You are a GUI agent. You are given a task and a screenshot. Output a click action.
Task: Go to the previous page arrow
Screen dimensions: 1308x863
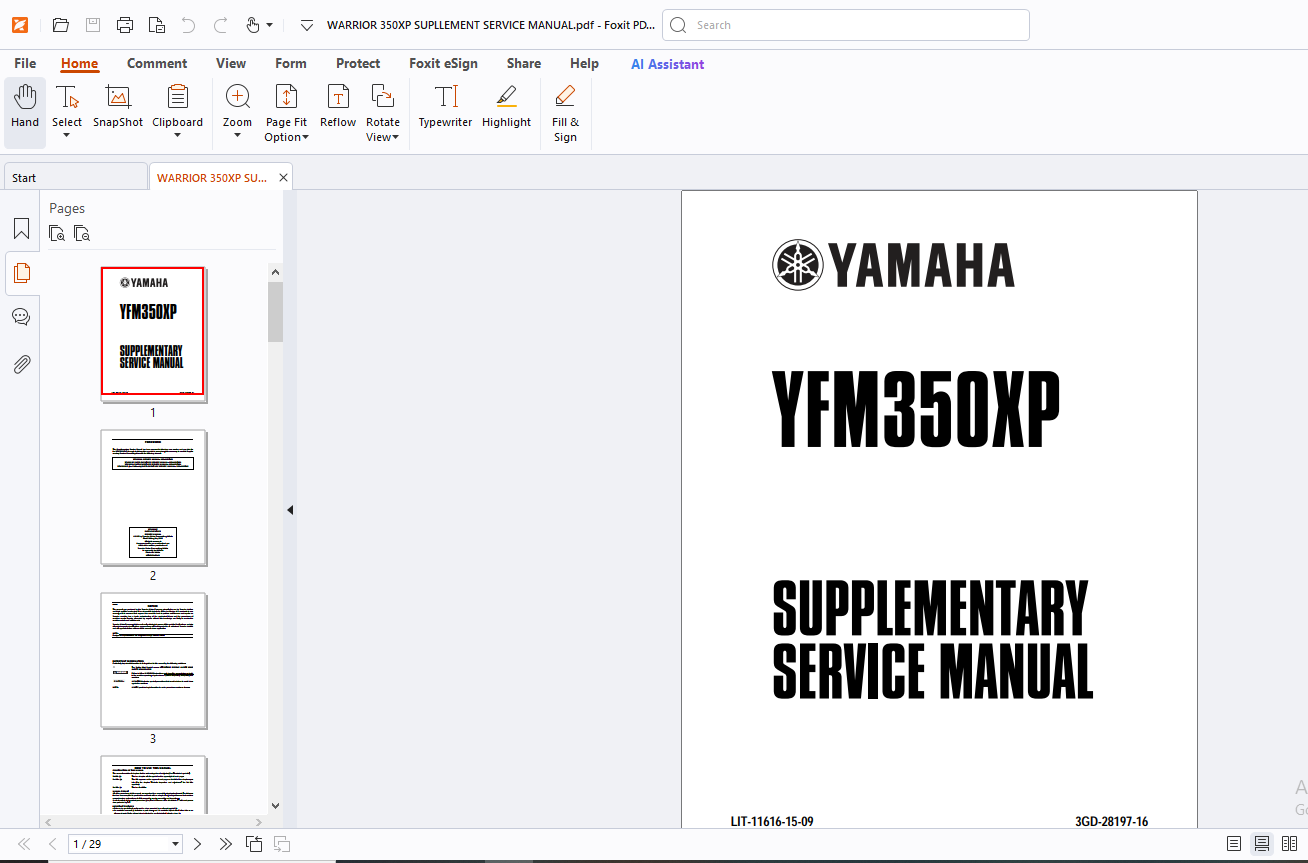coord(53,844)
